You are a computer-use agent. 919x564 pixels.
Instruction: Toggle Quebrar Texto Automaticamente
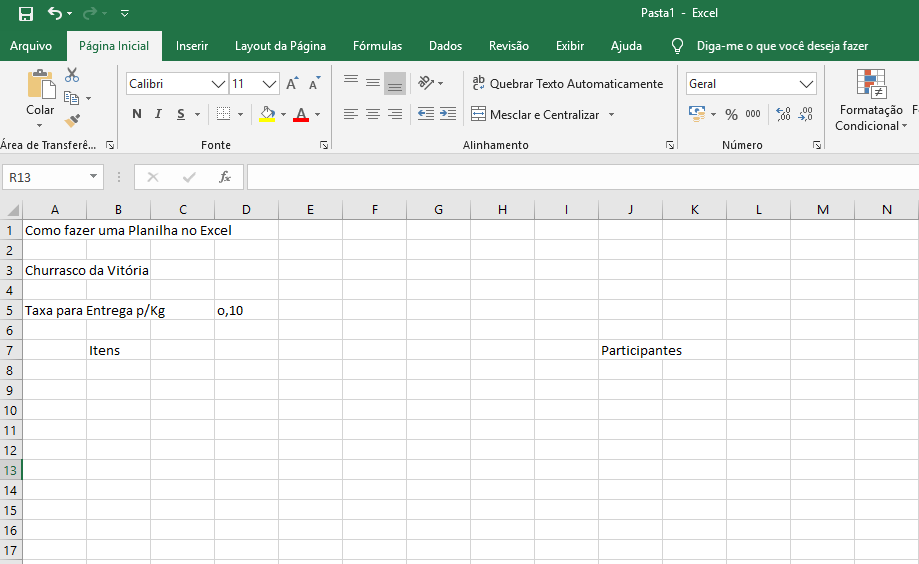[567, 84]
